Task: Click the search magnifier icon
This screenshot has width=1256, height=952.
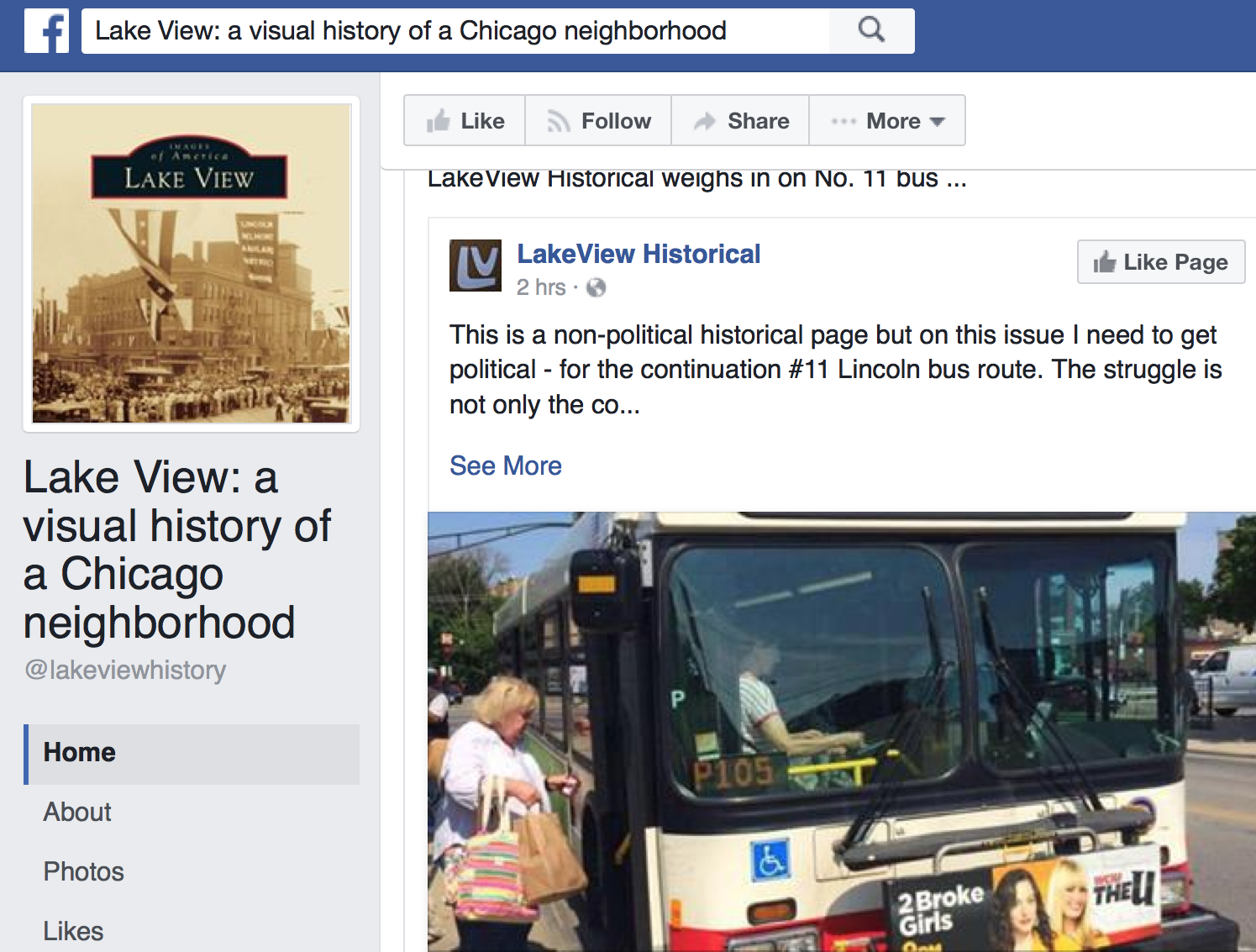Action: point(871,31)
